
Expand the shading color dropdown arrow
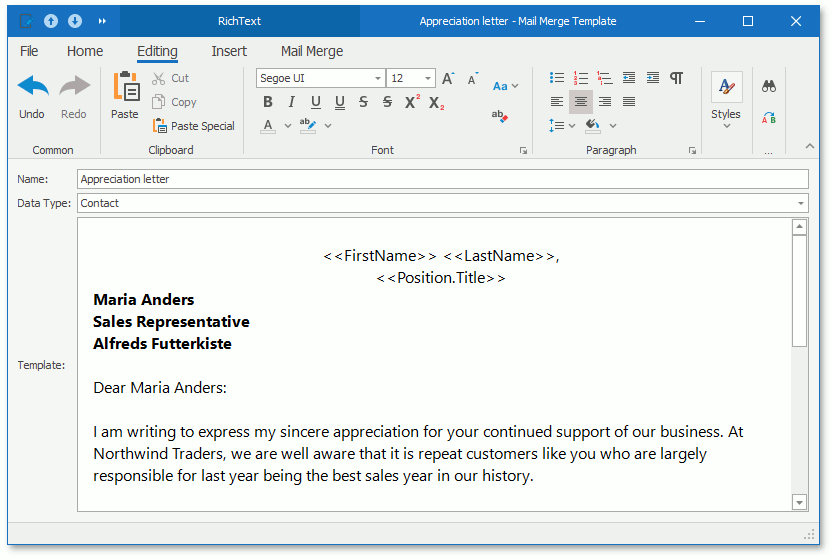click(x=613, y=126)
